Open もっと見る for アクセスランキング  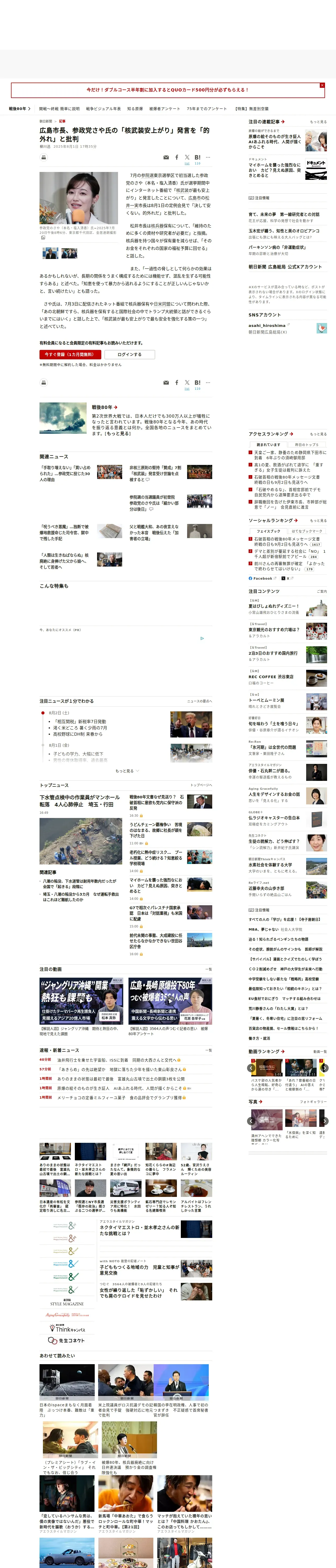coord(318,434)
